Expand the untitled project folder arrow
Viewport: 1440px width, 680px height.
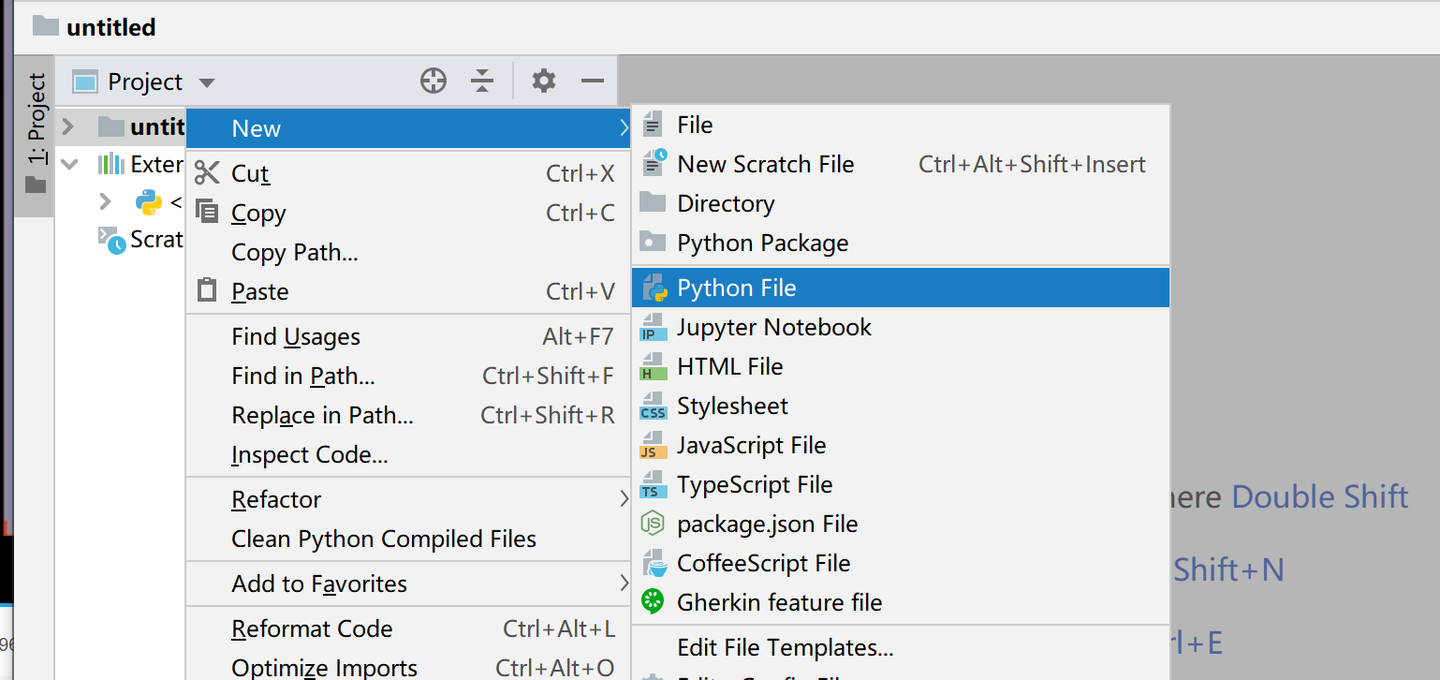point(68,127)
